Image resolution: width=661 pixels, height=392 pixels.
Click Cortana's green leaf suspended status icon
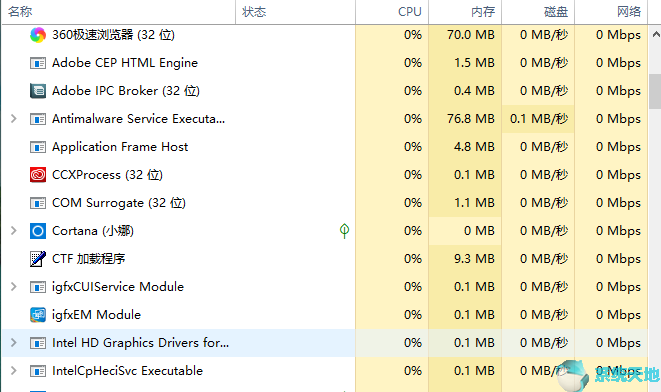coord(344,231)
